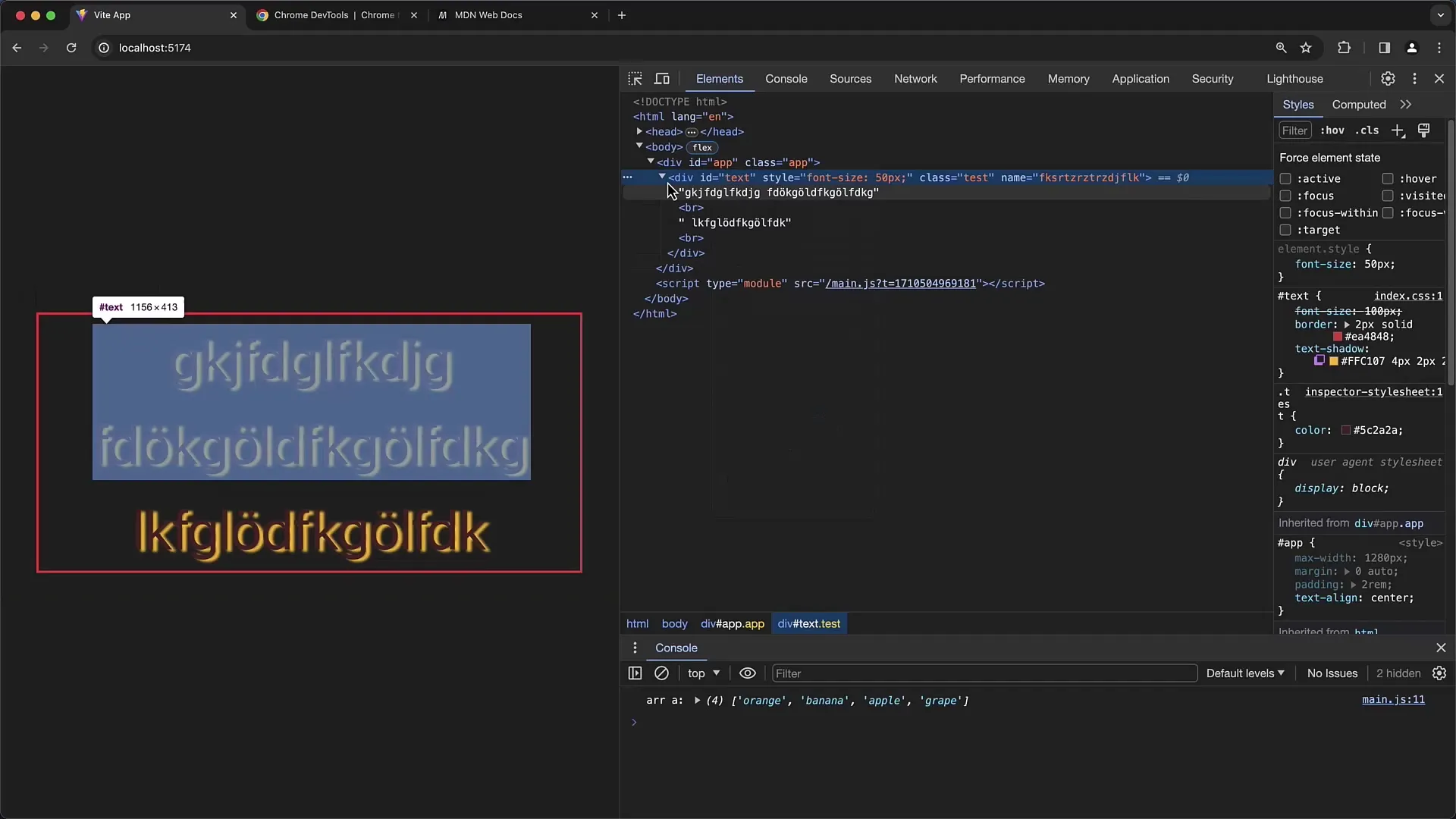This screenshot has width=1456, height=819.
Task: Create live expression eye icon
Action: (x=748, y=673)
